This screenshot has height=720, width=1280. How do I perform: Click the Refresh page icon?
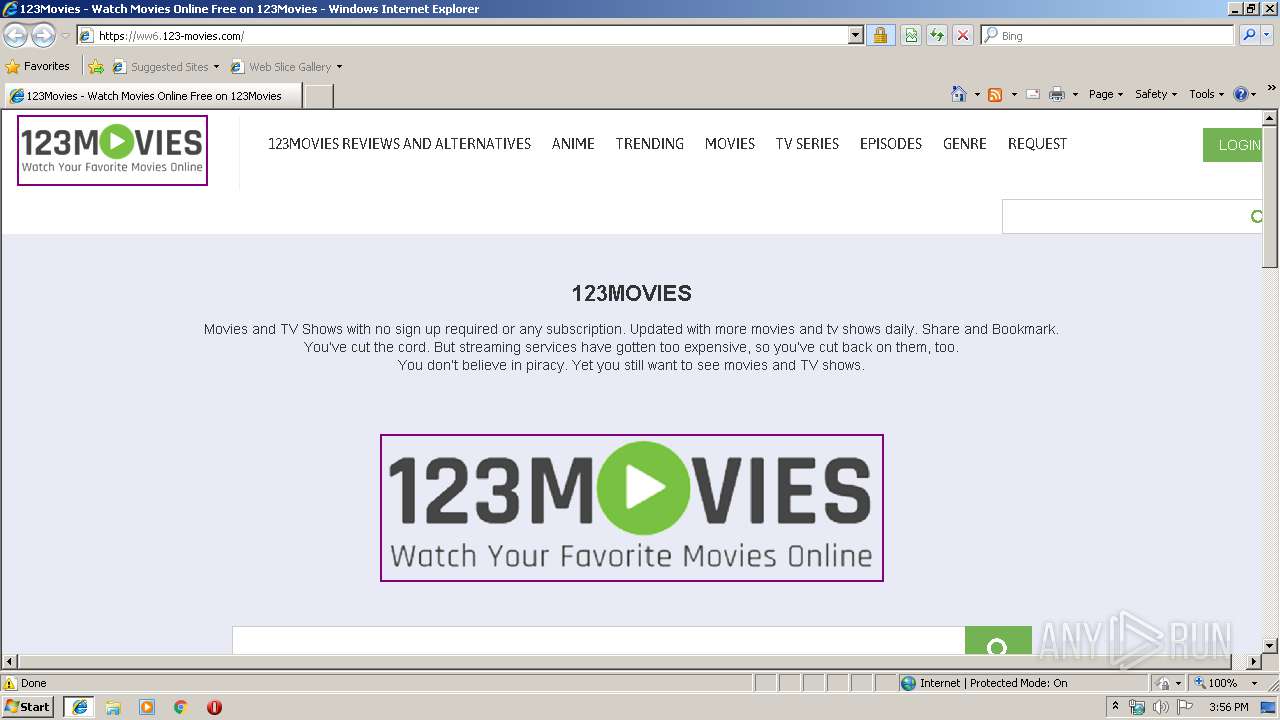click(x=937, y=35)
